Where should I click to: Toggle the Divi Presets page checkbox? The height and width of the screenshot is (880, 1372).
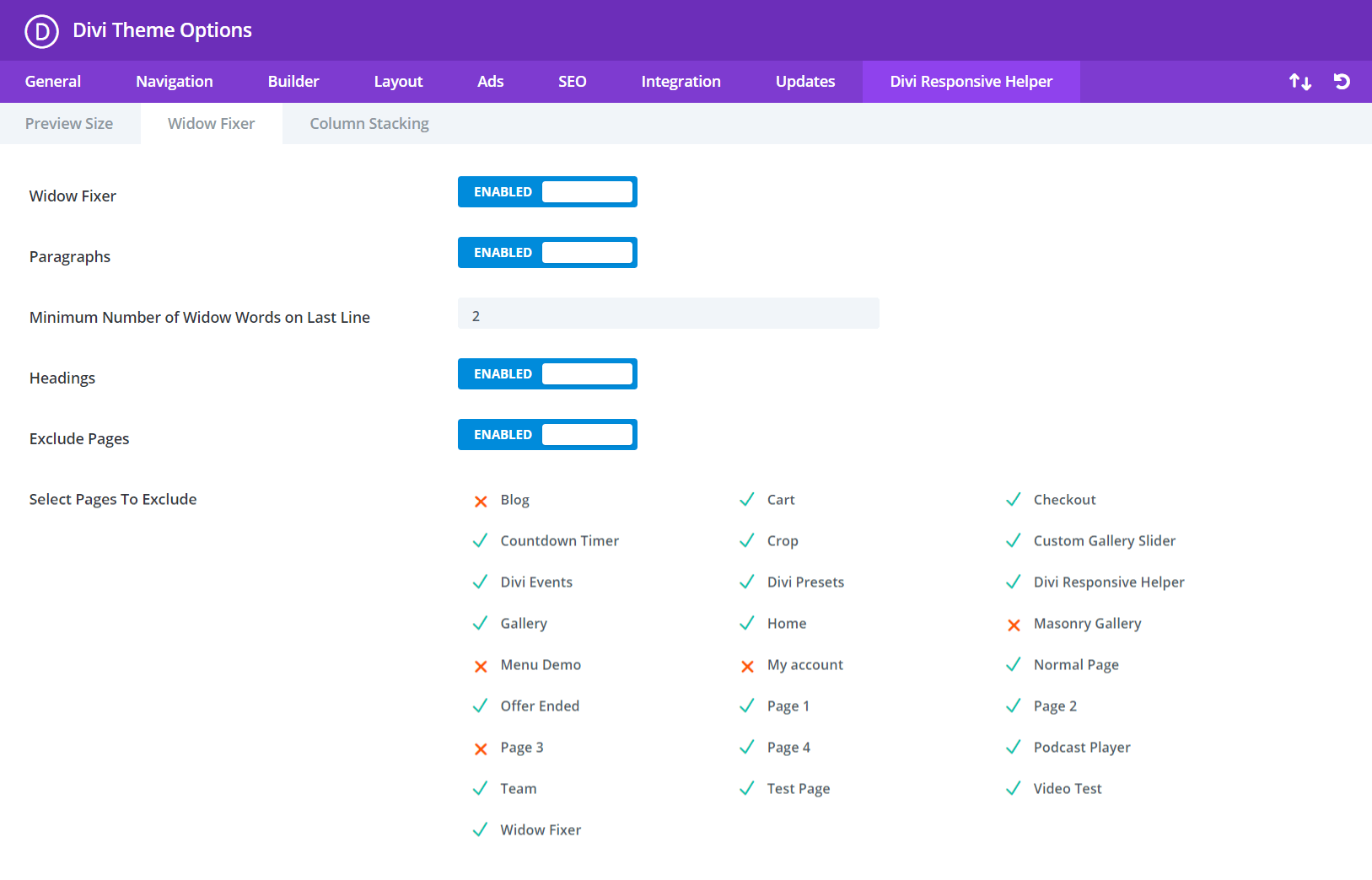point(746,582)
